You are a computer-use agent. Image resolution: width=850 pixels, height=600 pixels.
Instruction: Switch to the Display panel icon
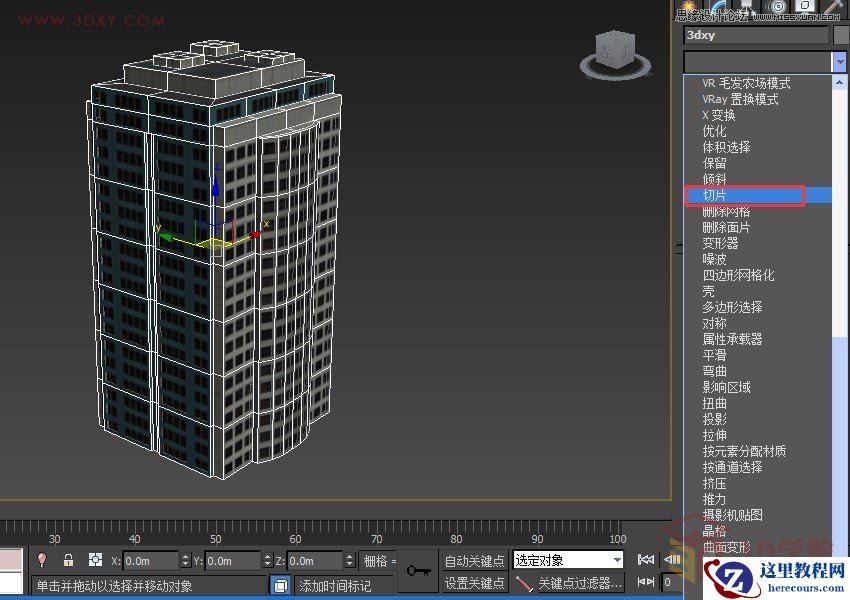pos(805,6)
